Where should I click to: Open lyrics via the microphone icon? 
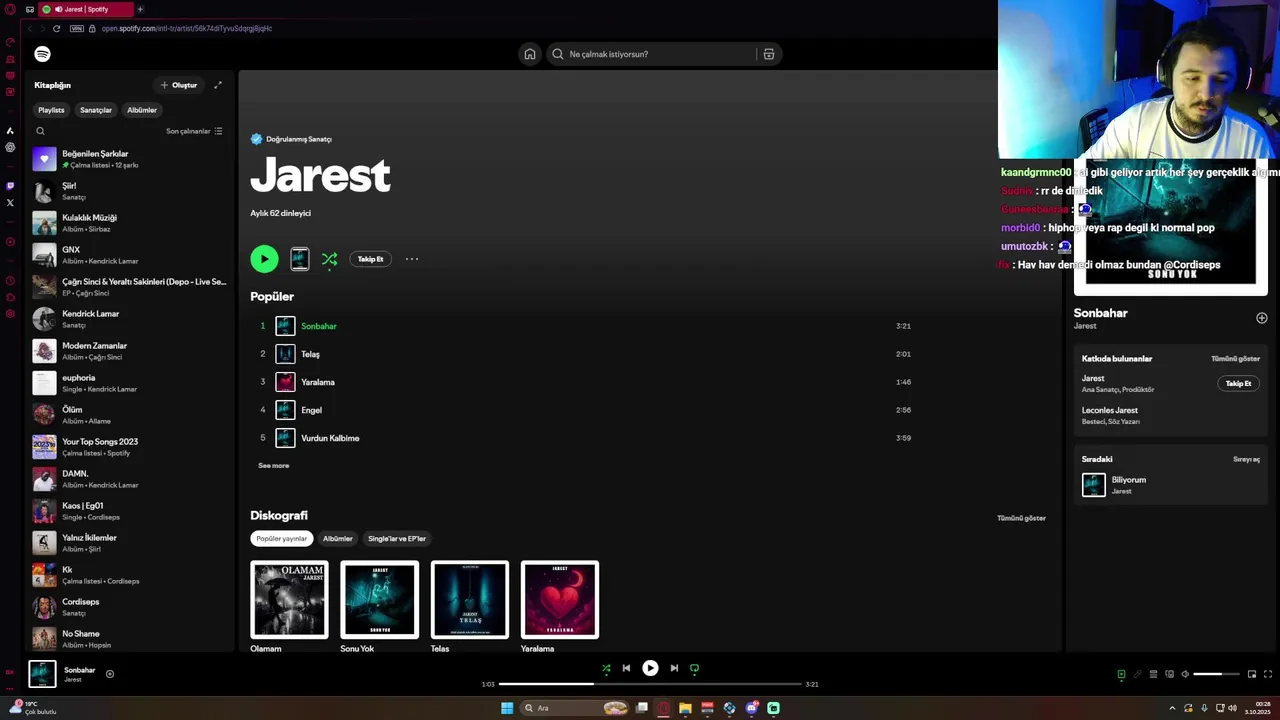(1137, 674)
